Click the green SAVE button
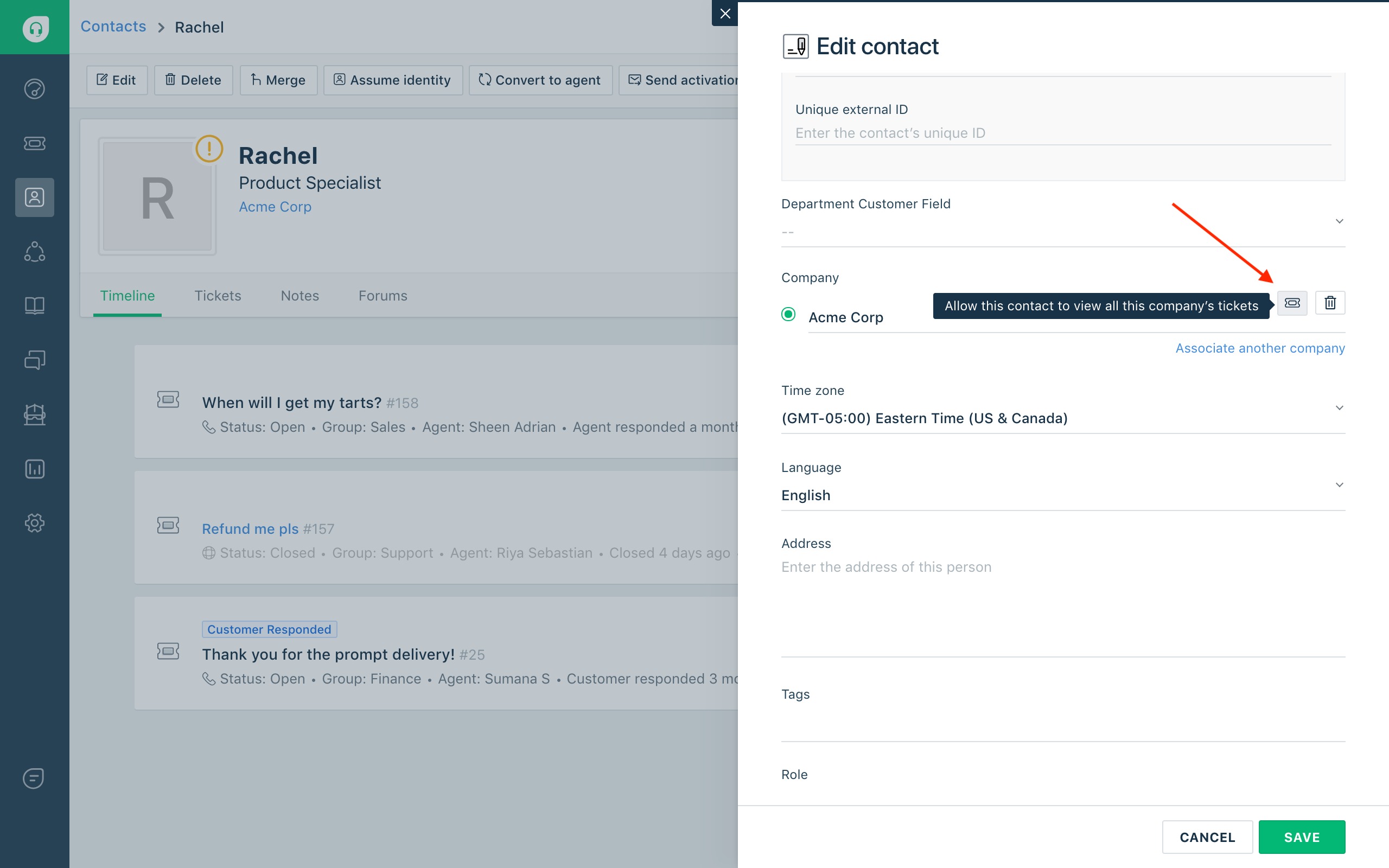 1301,837
